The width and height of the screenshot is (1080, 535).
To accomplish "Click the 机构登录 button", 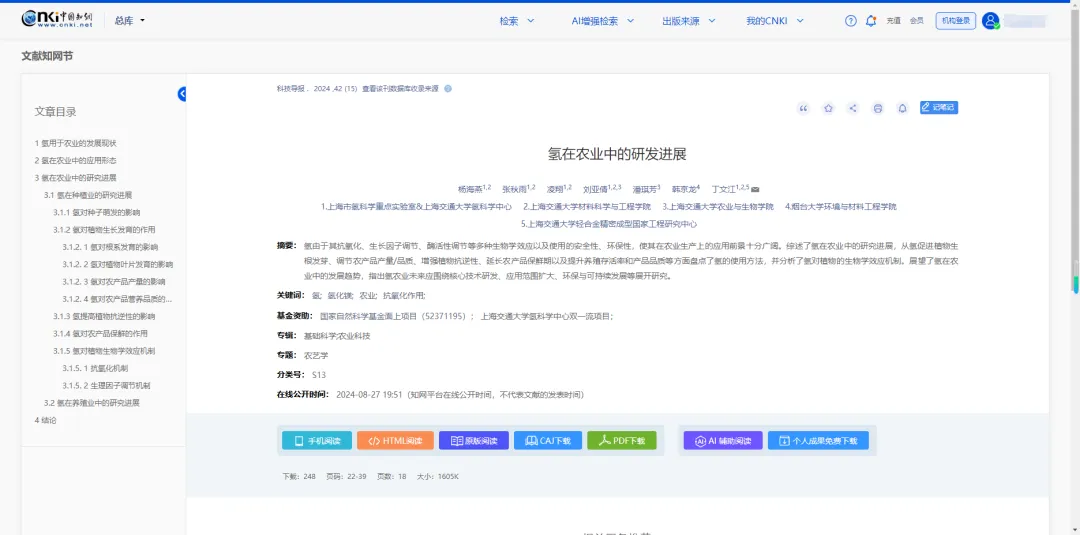I will tap(955, 21).
